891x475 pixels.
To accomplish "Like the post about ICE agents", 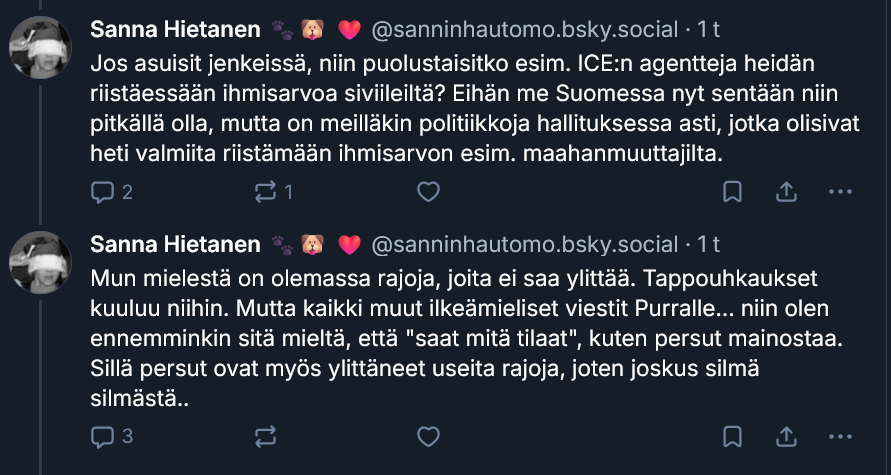I will coord(428,191).
